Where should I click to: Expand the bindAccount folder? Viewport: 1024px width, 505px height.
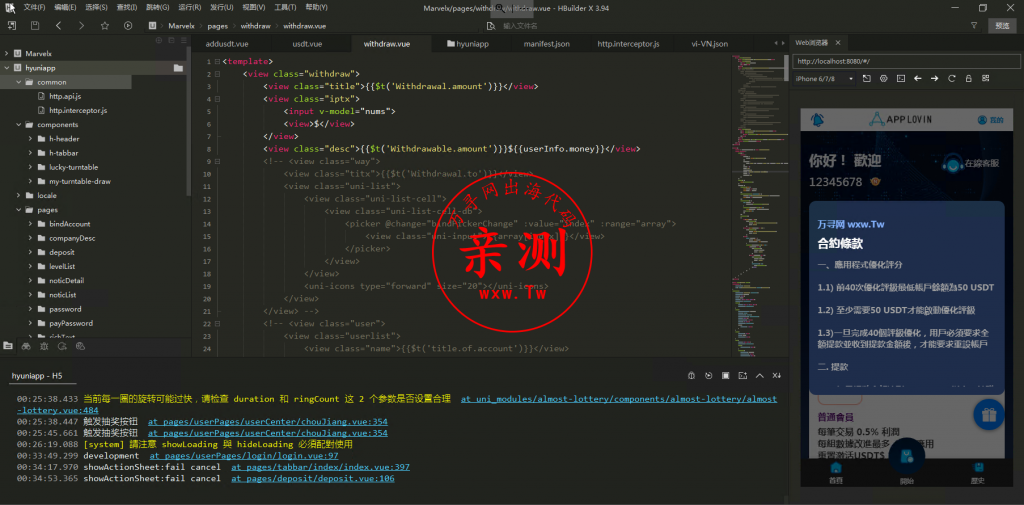(x=31, y=224)
